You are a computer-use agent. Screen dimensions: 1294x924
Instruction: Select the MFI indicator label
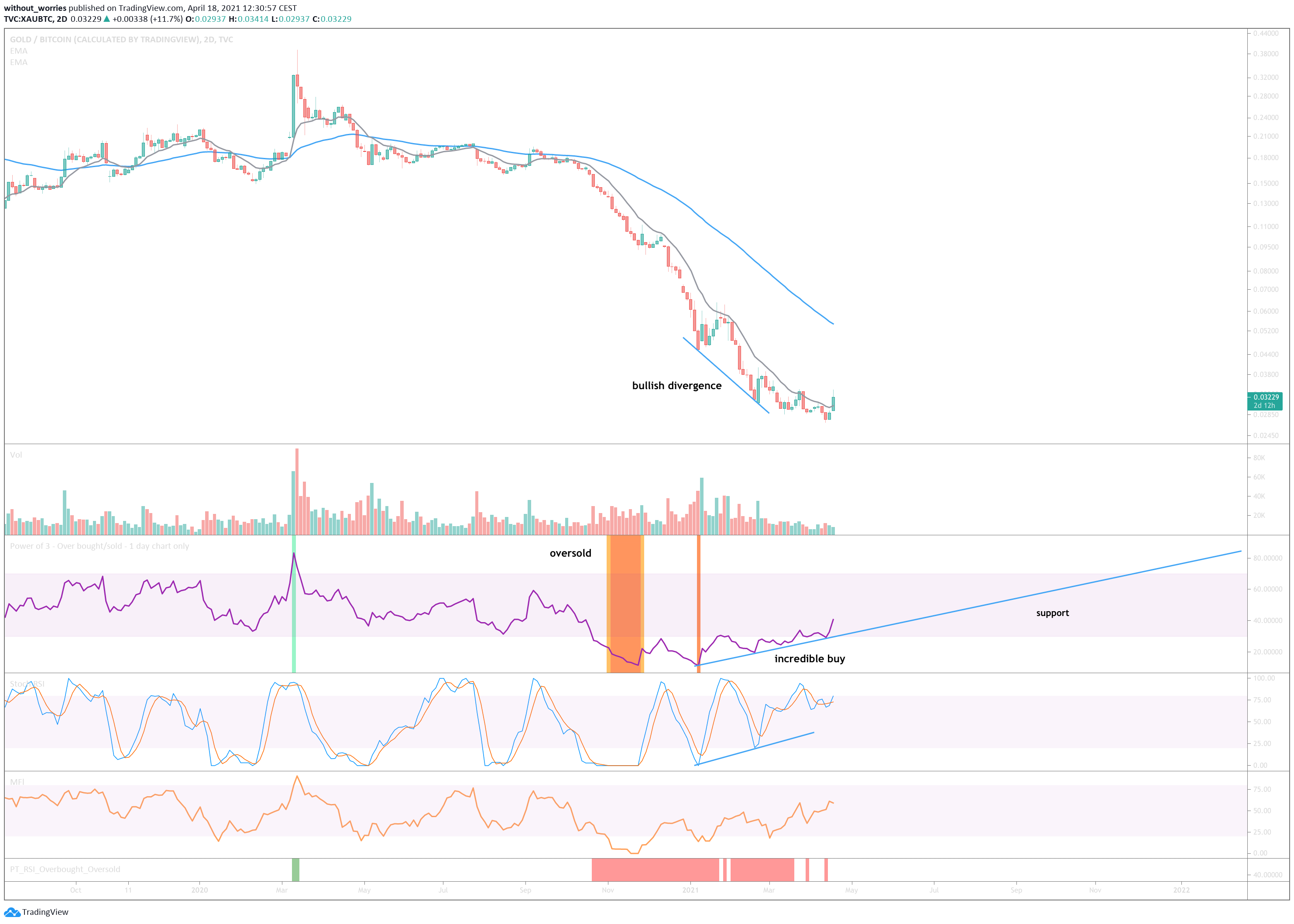point(17,782)
